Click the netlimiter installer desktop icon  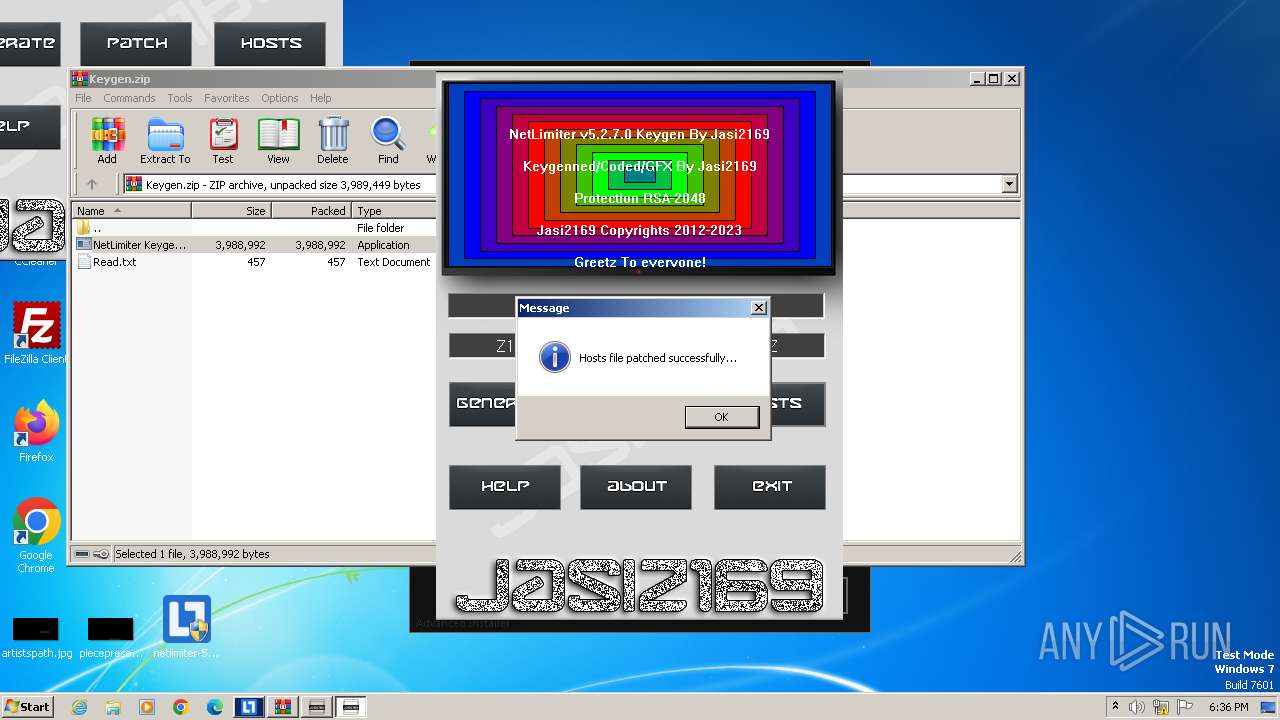click(186, 627)
